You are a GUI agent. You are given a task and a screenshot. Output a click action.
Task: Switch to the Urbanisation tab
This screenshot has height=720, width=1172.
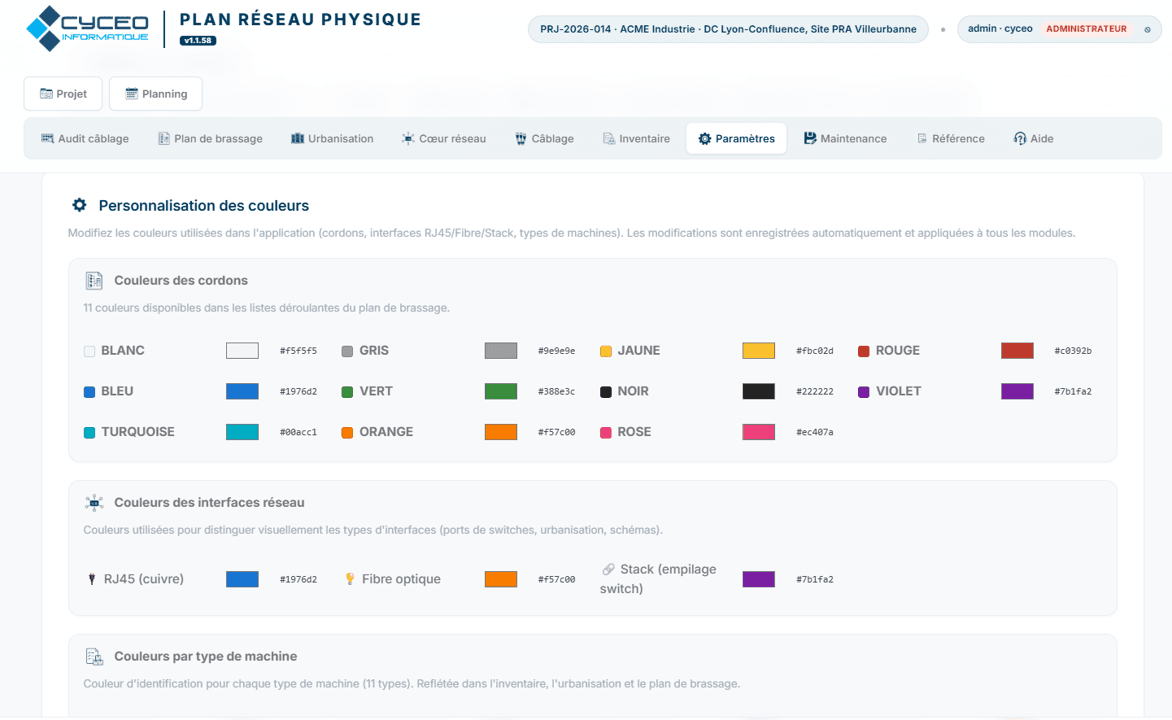[332, 138]
